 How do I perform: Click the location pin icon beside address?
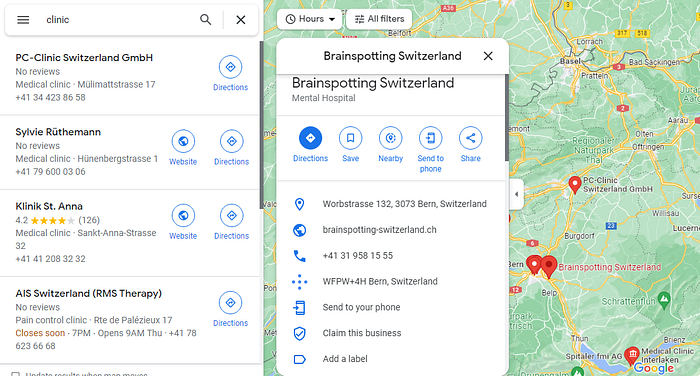pyautogui.click(x=300, y=204)
